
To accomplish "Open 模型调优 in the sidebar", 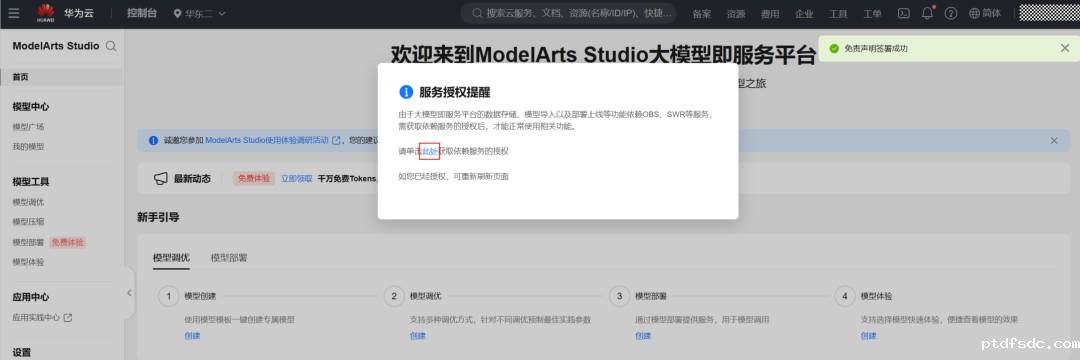I will (x=28, y=202).
